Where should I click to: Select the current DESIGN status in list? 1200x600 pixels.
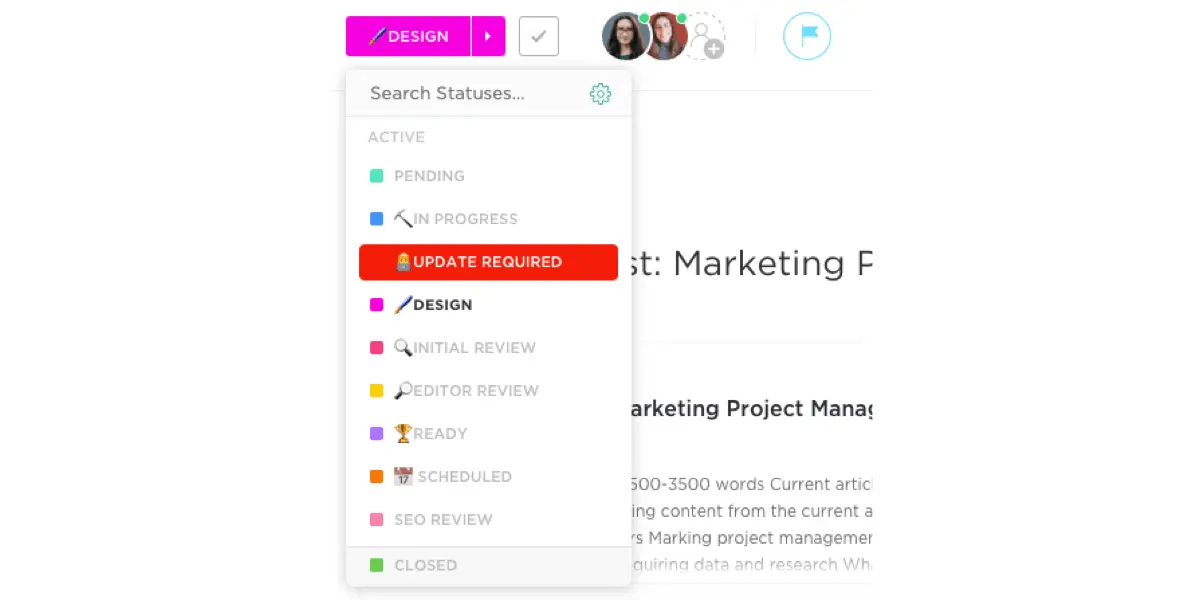pyautogui.click(x=442, y=305)
